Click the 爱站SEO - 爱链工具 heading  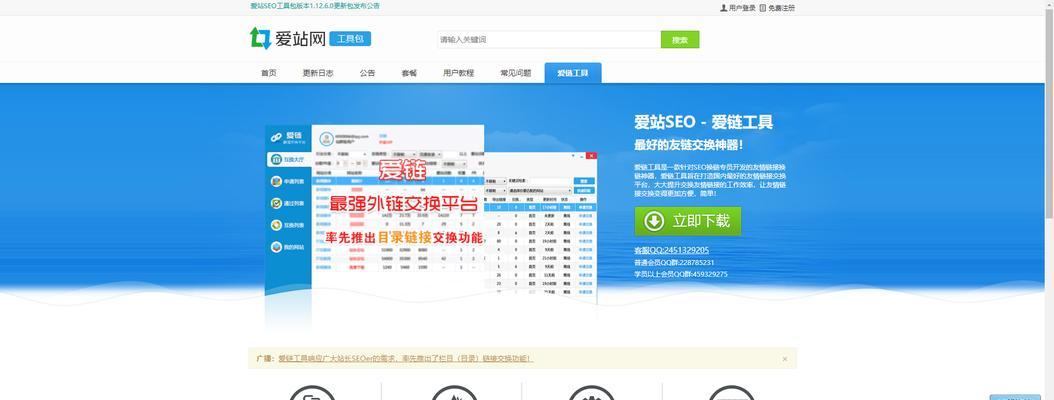[x=703, y=122]
